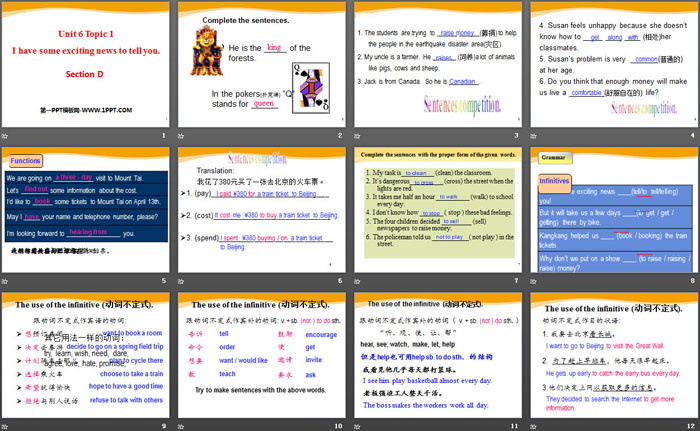The image size is (700, 431).
Task: Click 'Sentences competition' WordArt on slide 4
Action: tap(644, 108)
